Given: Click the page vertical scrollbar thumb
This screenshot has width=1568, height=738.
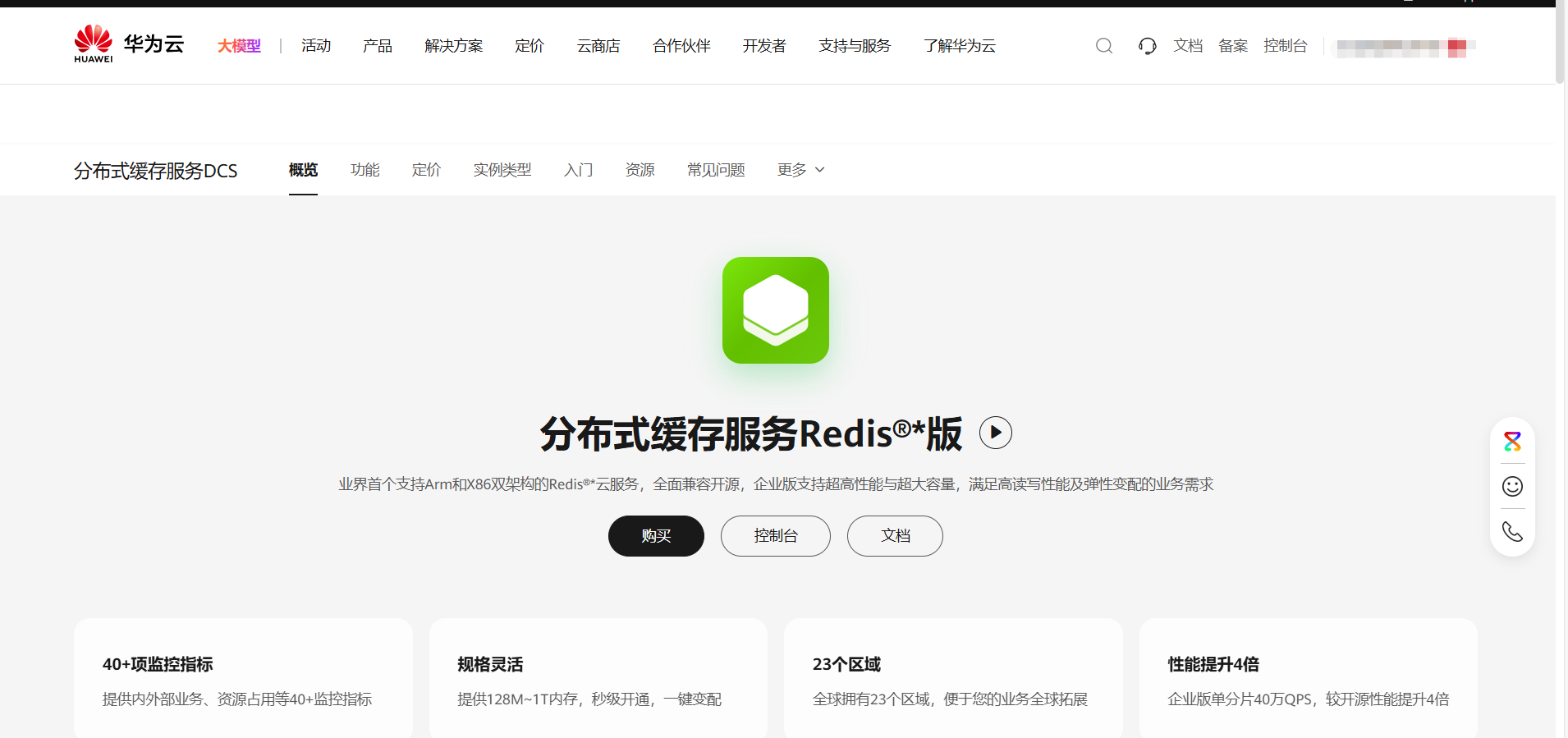Looking at the screenshot, I should pyautogui.click(x=1561, y=43).
